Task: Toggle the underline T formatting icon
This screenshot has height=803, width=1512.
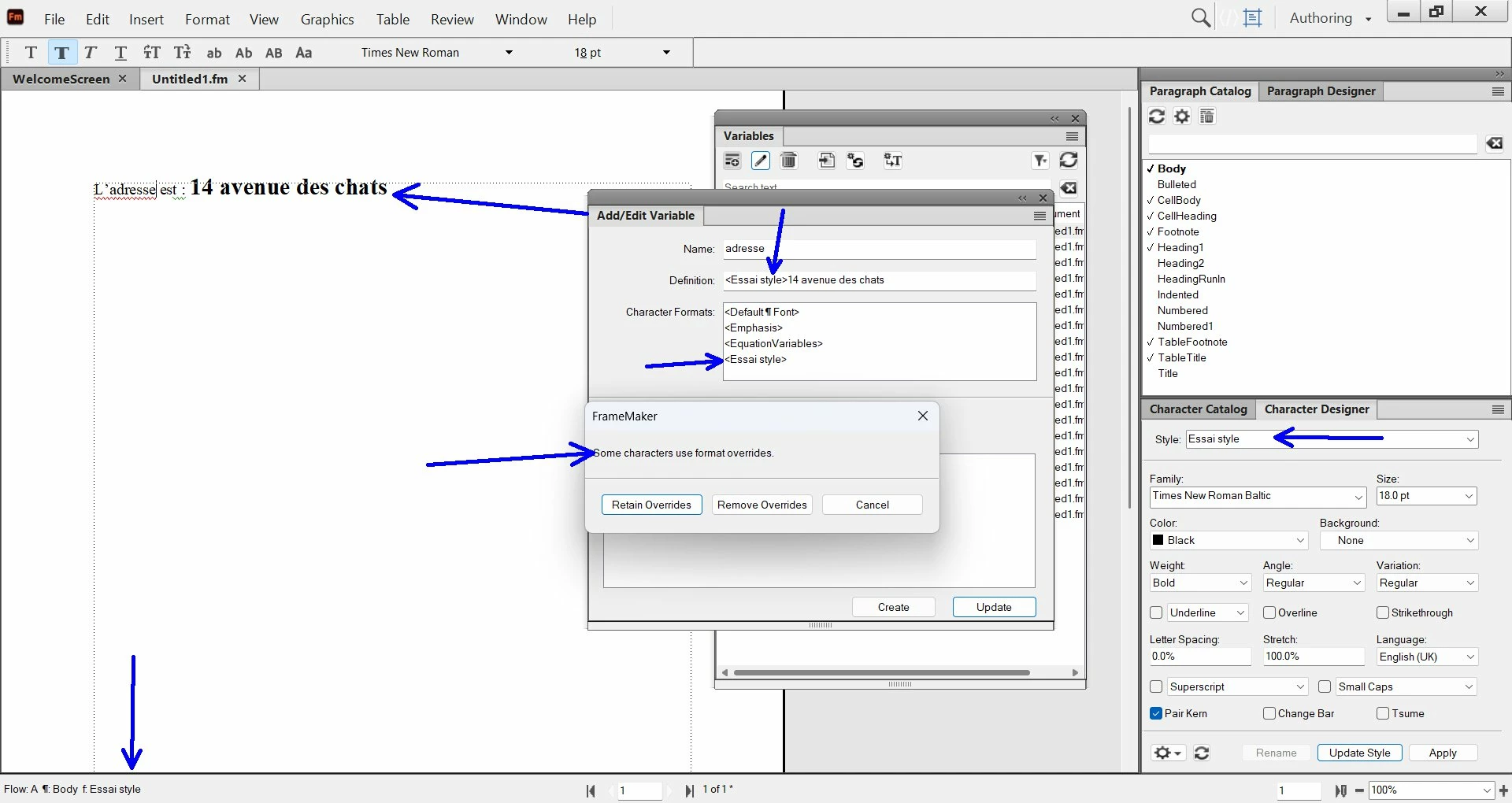Action: 120,53
